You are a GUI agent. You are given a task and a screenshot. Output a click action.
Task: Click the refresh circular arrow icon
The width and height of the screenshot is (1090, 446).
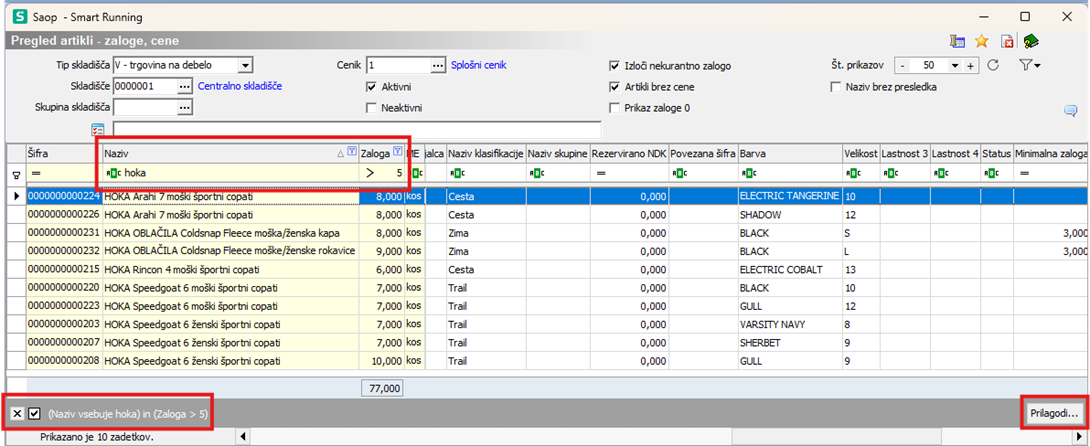click(x=993, y=65)
